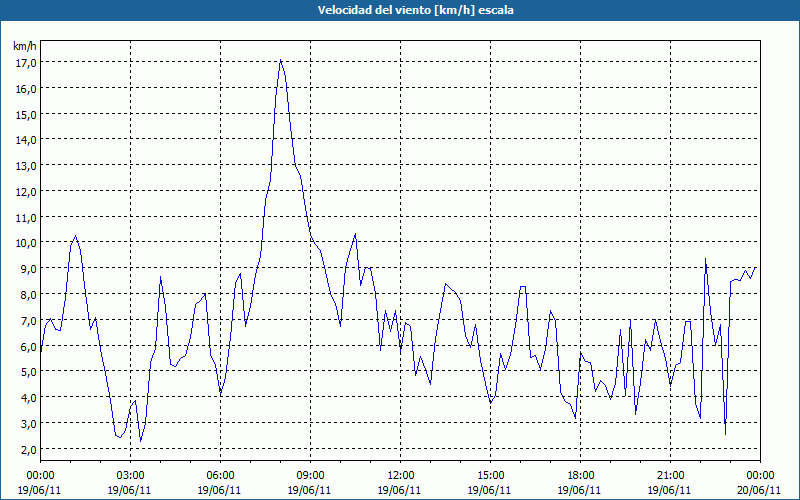Click the 00:00 time label above 20/06/11
The height and width of the screenshot is (500, 800).
coord(760,476)
